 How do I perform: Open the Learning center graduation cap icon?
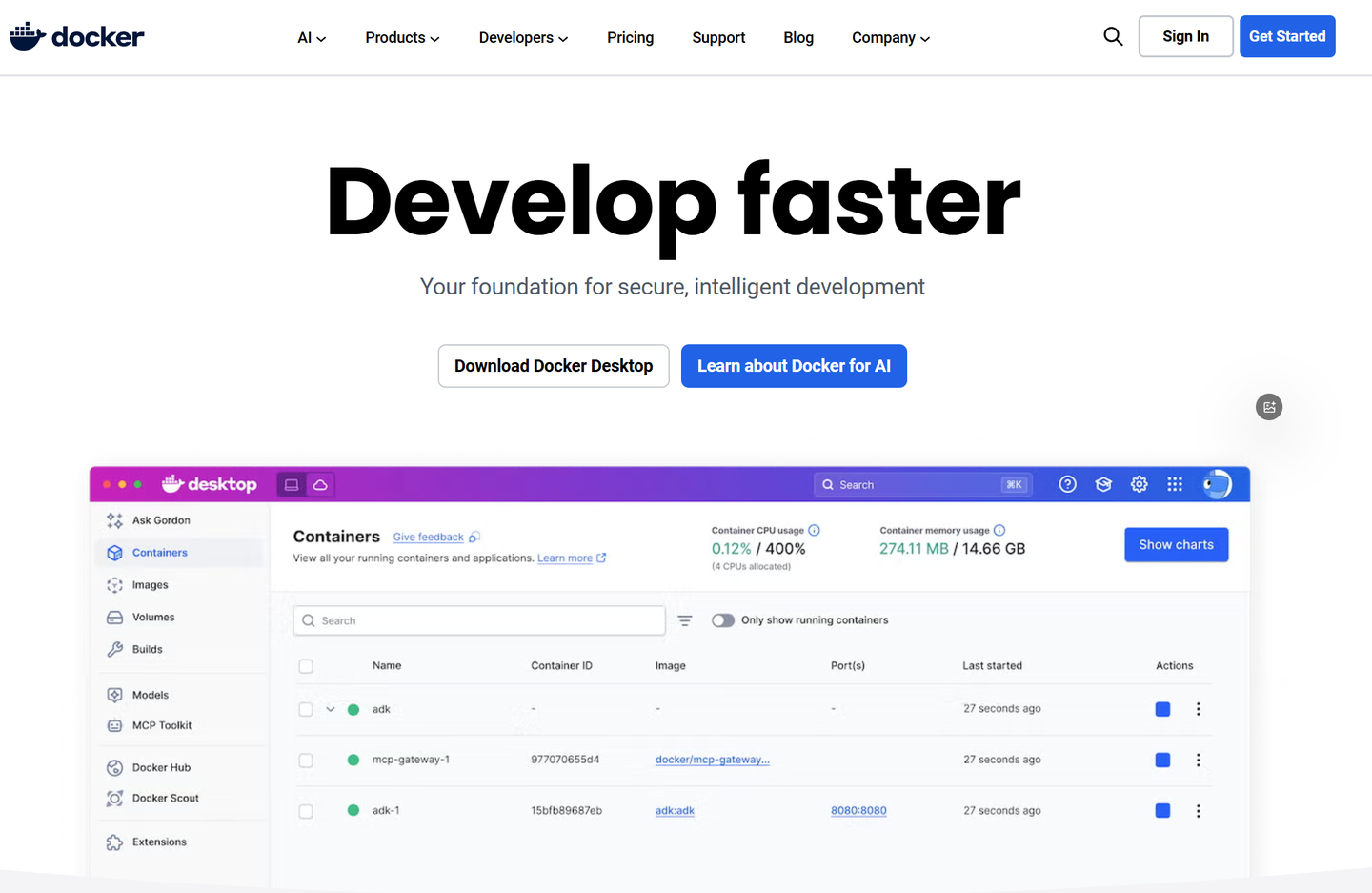1103,484
